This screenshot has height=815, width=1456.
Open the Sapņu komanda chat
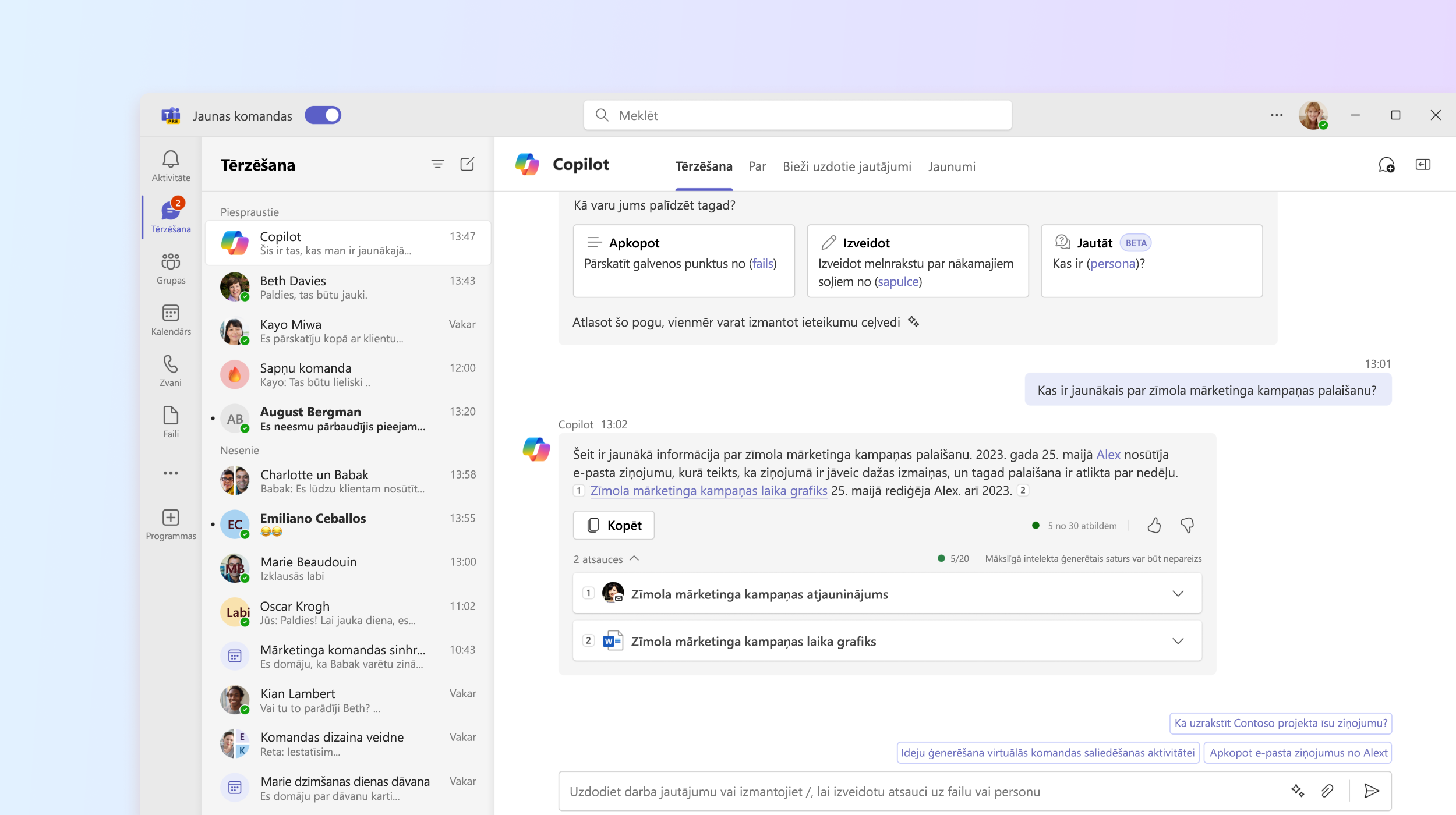348,374
